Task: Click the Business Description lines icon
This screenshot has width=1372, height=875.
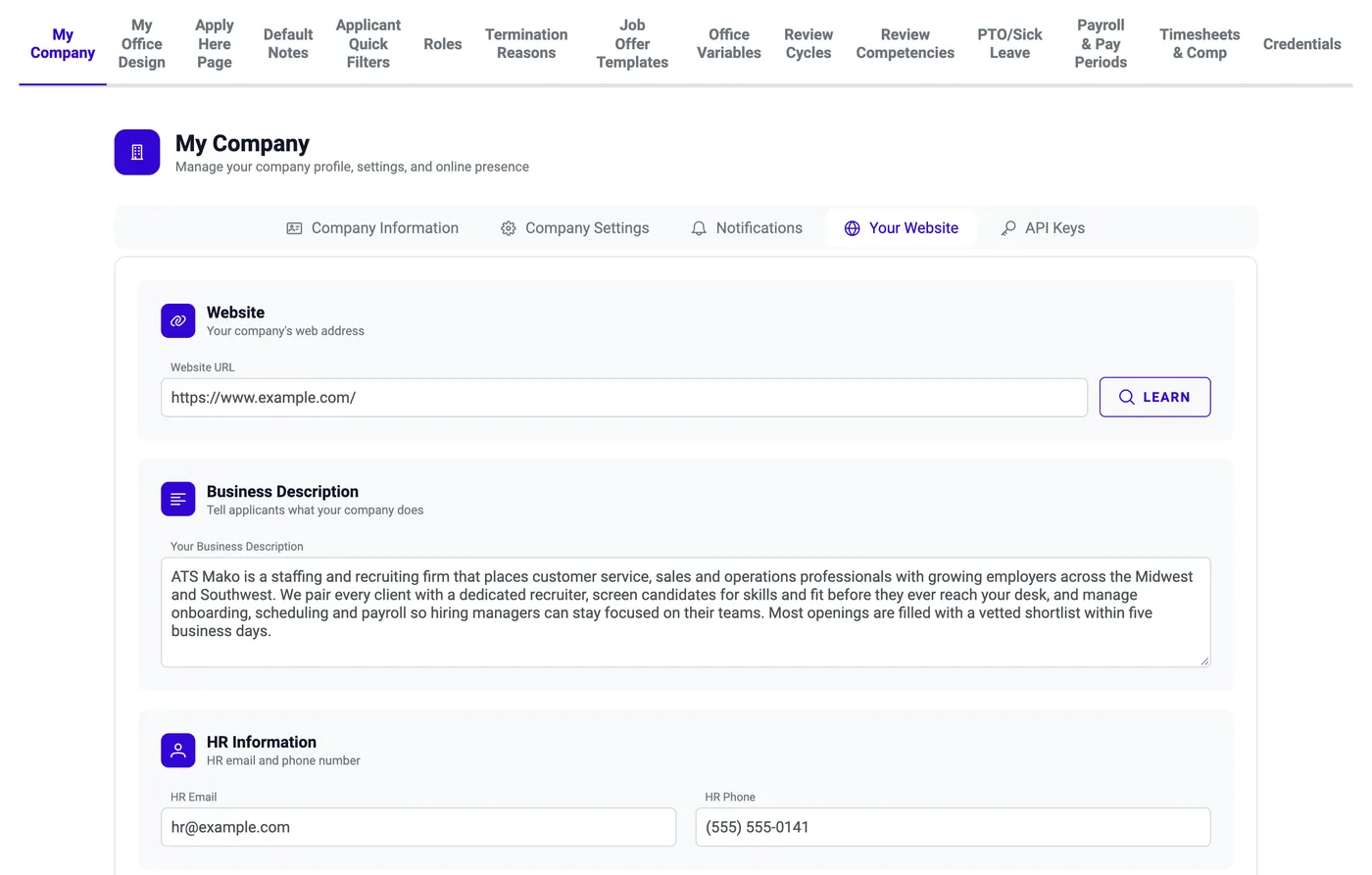Action: [x=178, y=500]
